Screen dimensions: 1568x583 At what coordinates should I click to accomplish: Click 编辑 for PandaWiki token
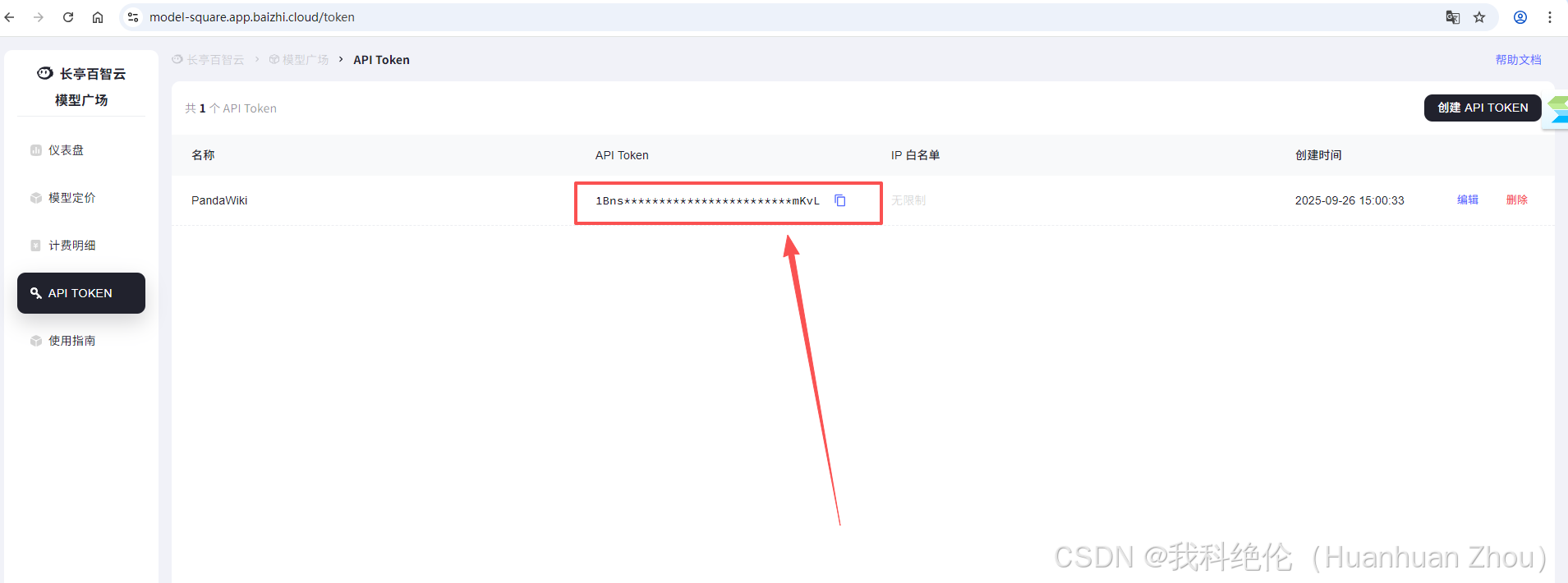pyautogui.click(x=1468, y=200)
